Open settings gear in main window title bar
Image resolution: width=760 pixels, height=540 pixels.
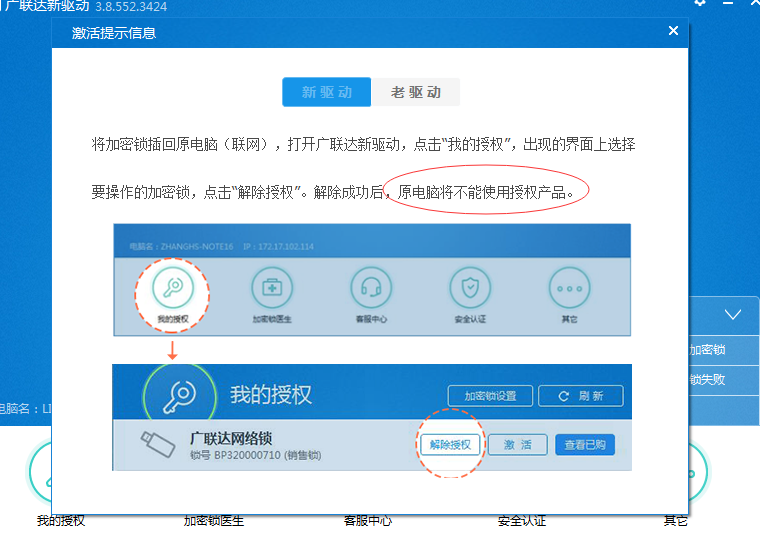coord(699,2)
